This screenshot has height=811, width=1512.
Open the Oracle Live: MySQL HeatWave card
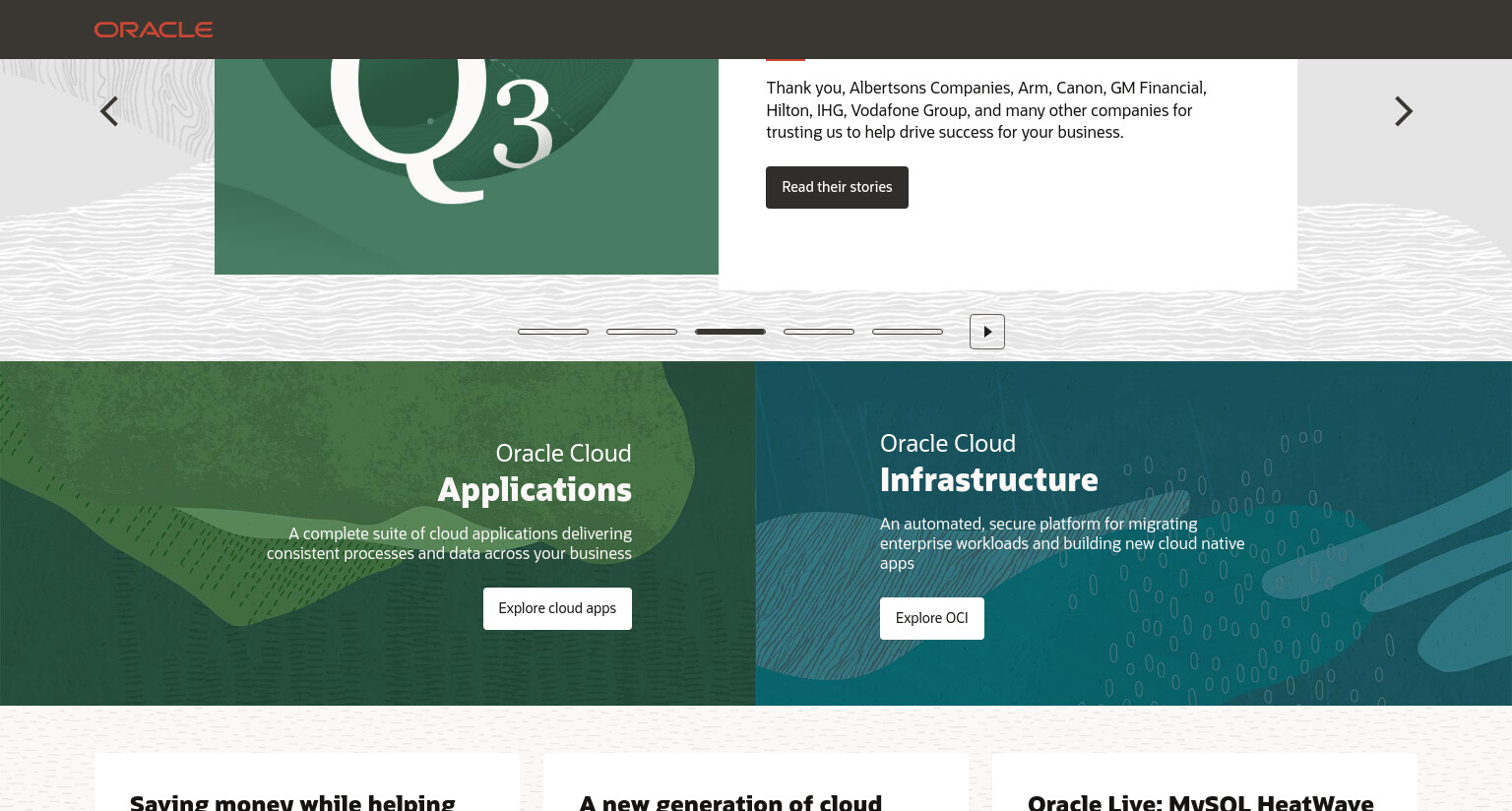pyautogui.click(x=1205, y=783)
